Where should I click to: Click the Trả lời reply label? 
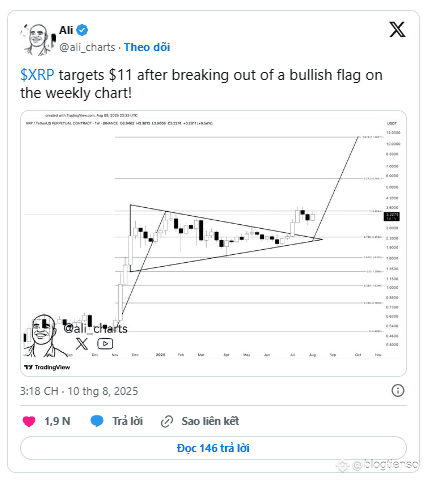(x=127, y=421)
